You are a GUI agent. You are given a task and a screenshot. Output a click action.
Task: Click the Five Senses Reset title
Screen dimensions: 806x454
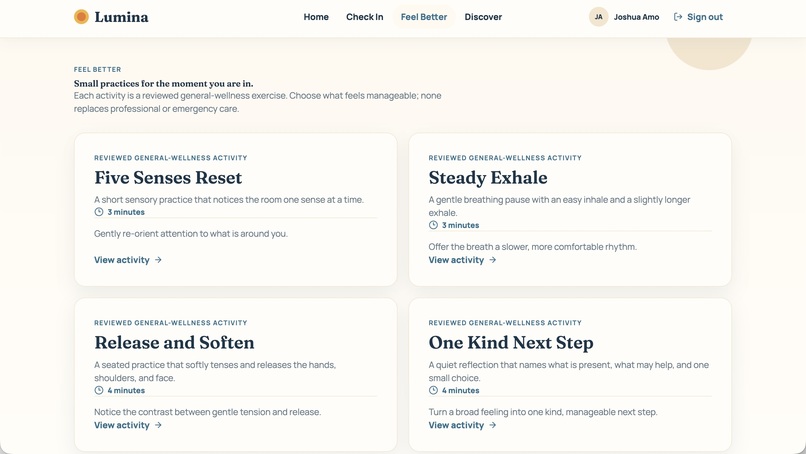(168, 177)
